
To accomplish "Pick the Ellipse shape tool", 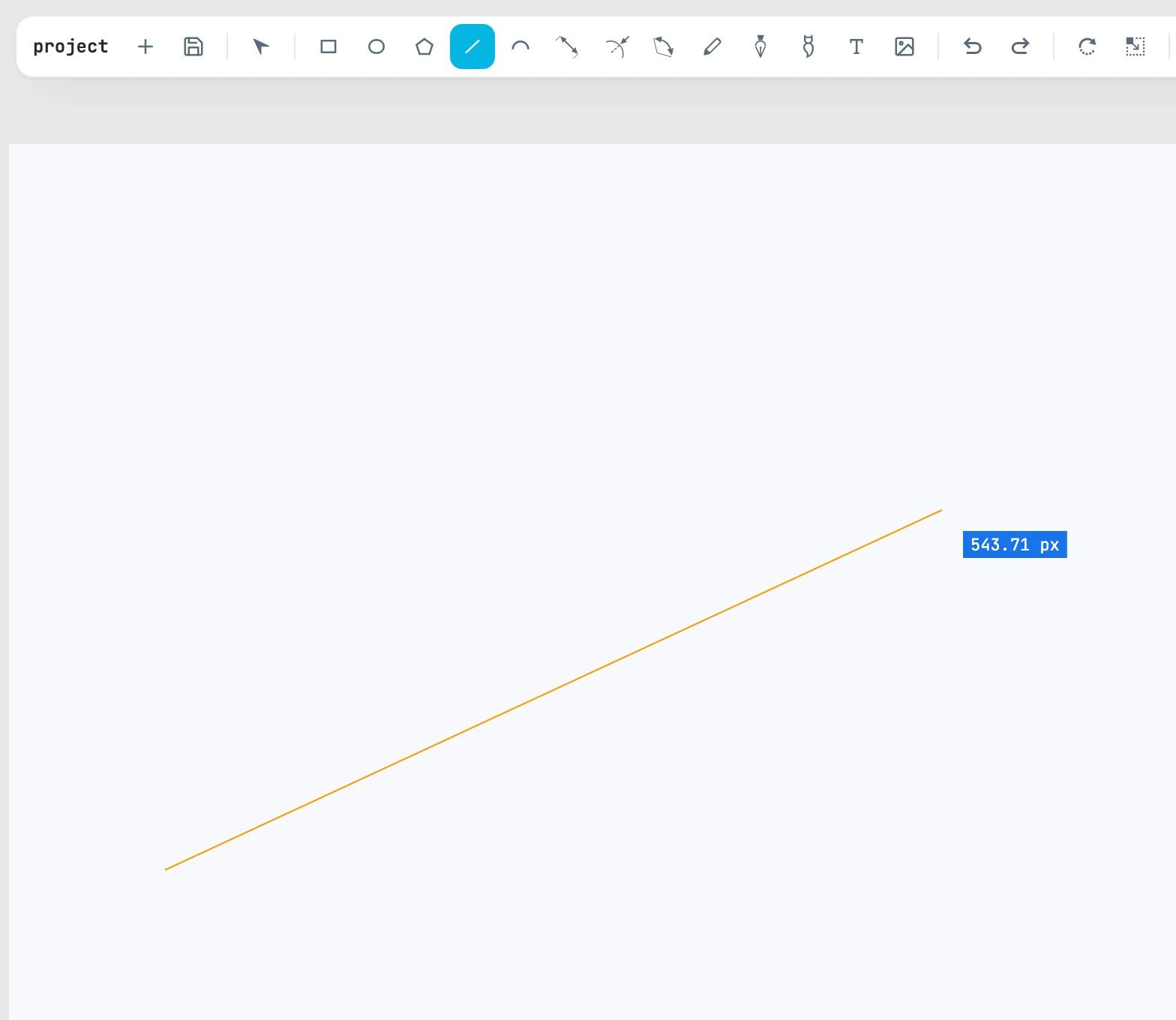I will (376, 46).
